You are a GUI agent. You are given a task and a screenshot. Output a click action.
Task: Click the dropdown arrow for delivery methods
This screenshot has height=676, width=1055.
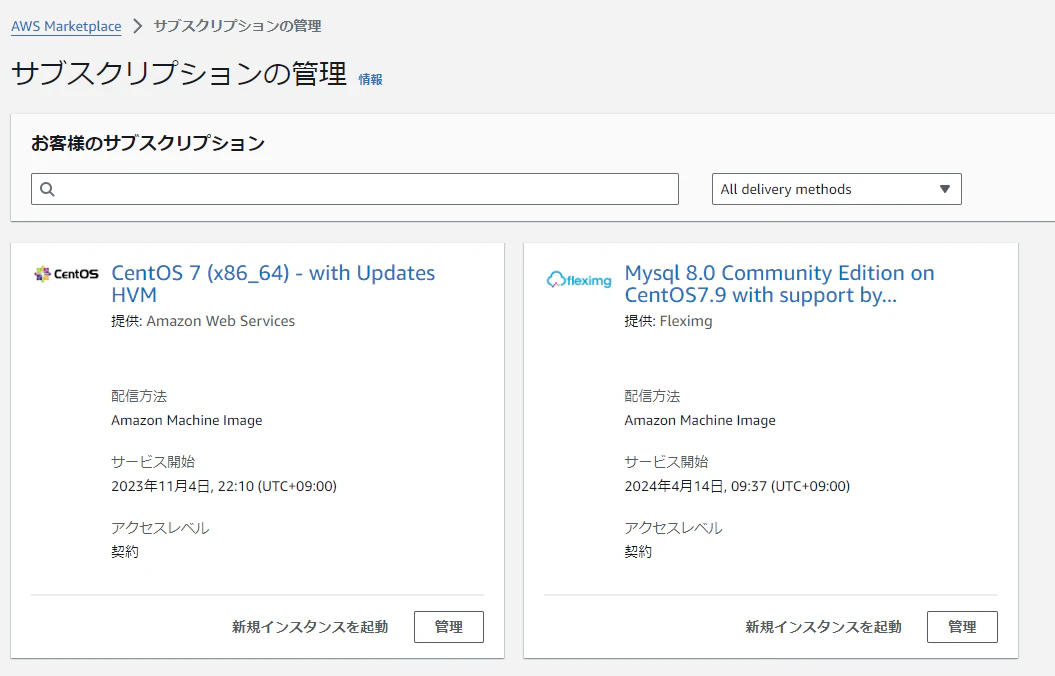[x=945, y=189]
